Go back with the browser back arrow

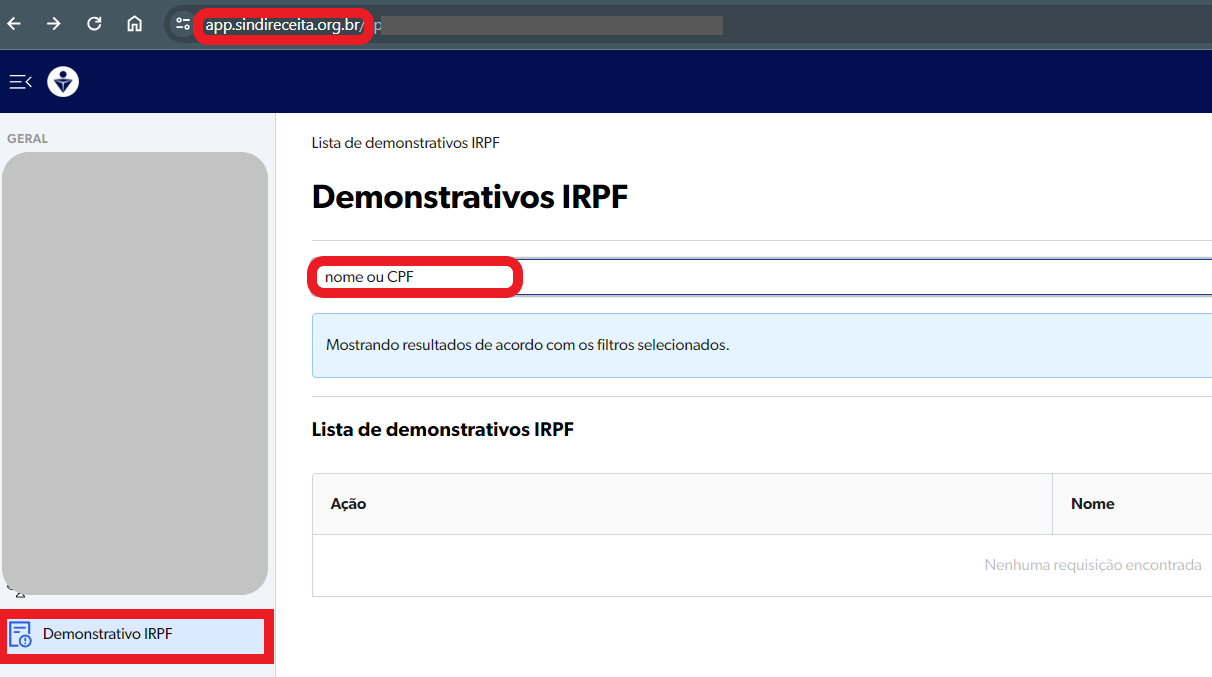(14, 24)
